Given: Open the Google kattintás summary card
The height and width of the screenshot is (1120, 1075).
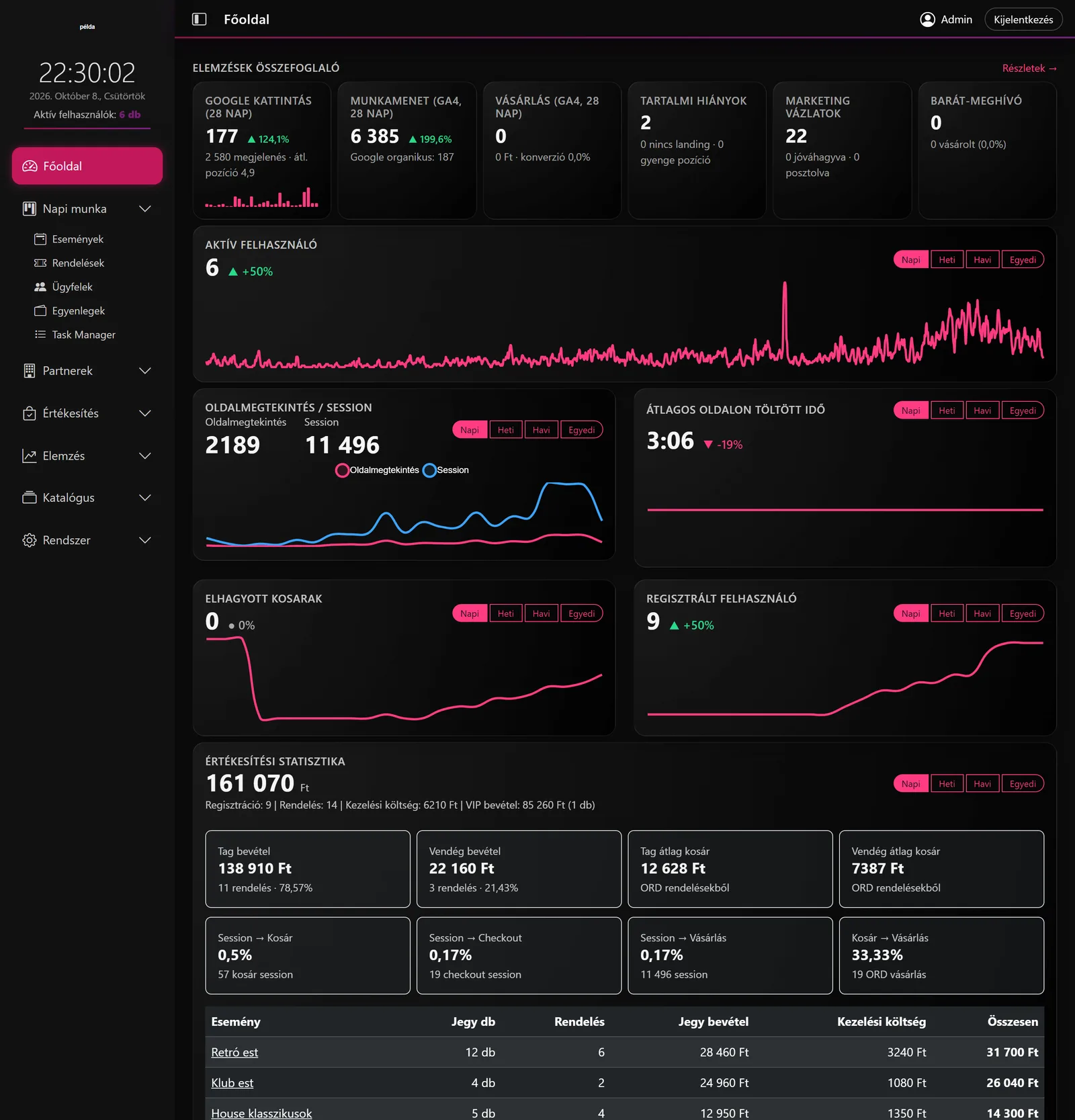Looking at the screenshot, I should (261, 150).
